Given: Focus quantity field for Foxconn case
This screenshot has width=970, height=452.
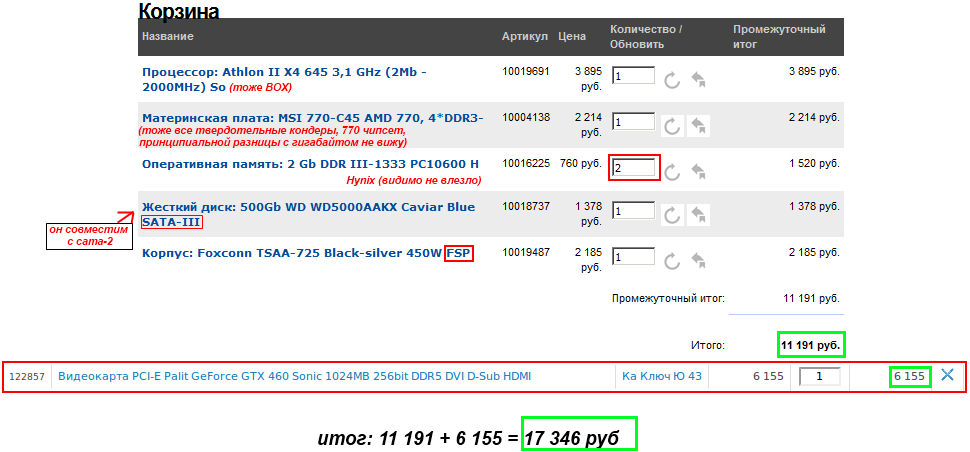Looking at the screenshot, I should coord(634,255).
